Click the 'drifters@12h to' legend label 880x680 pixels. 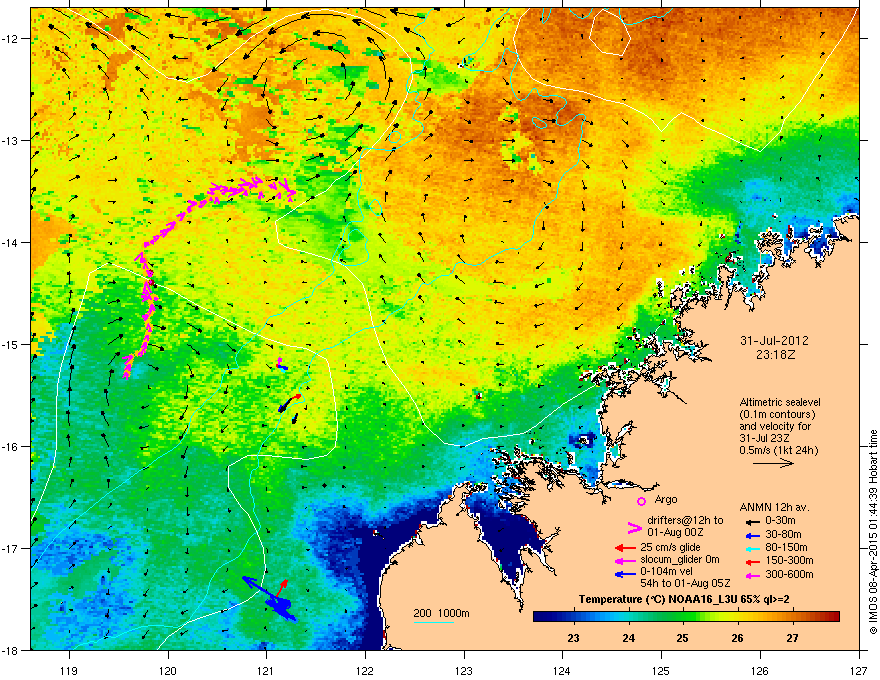pos(685,520)
